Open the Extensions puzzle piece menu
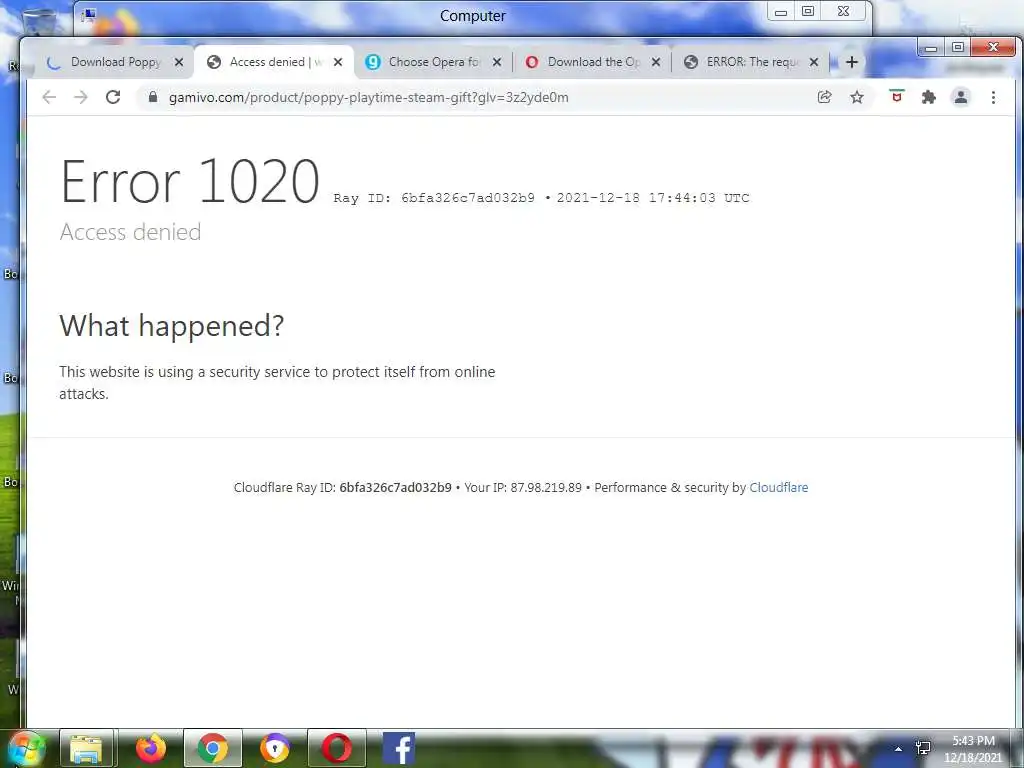This screenshot has height=768, width=1024. pyautogui.click(x=929, y=97)
